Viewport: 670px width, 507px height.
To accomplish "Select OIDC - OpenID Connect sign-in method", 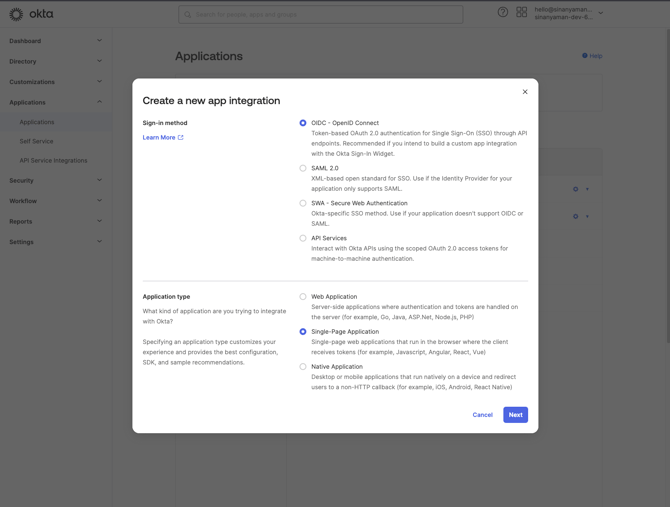I will pyautogui.click(x=303, y=123).
